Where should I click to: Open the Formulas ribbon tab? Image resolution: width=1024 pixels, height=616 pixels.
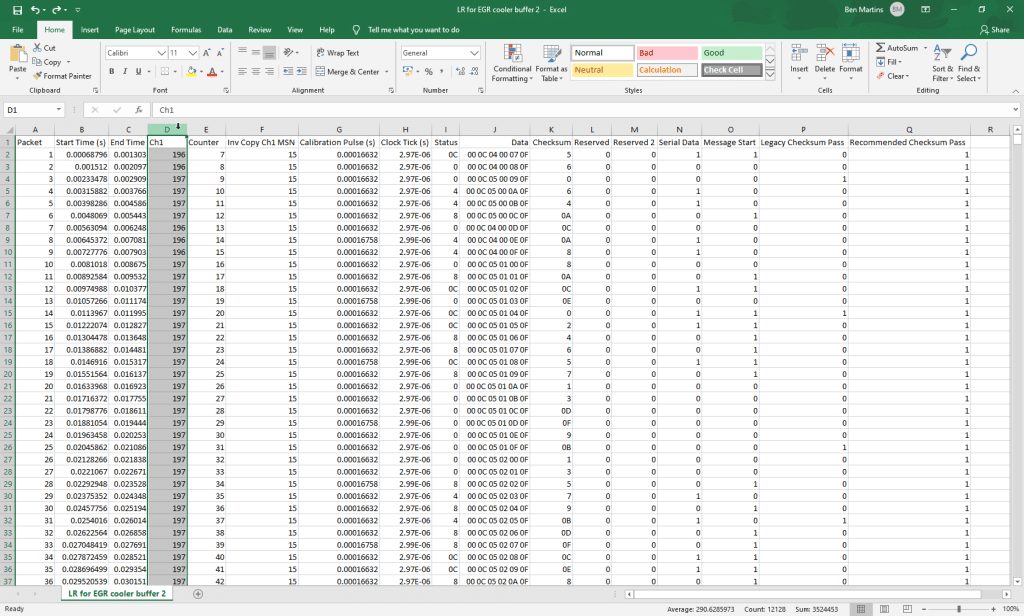(x=186, y=29)
